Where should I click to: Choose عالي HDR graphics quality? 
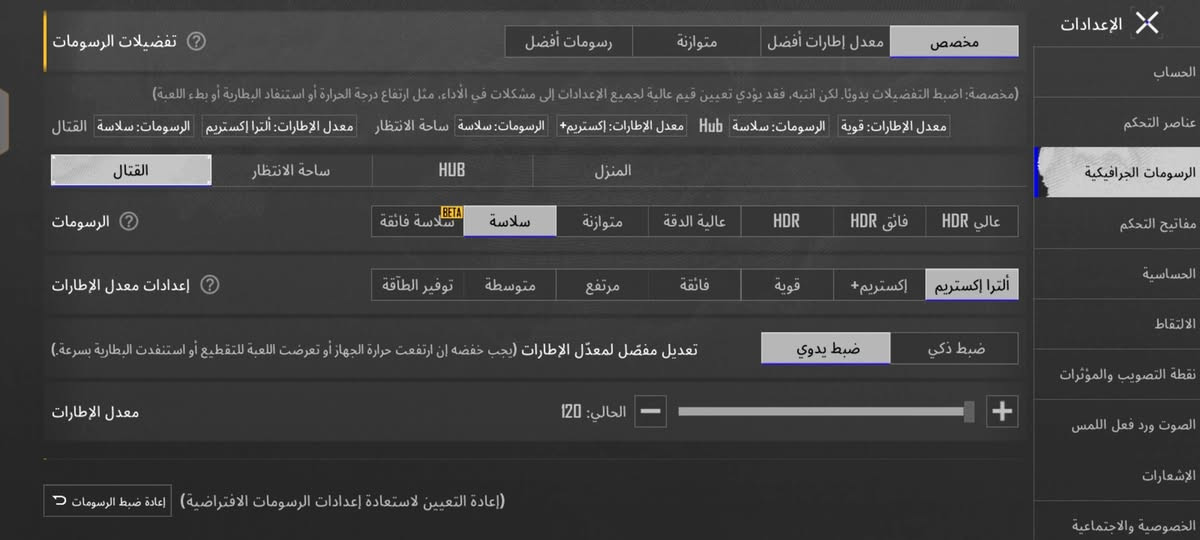(x=972, y=222)
